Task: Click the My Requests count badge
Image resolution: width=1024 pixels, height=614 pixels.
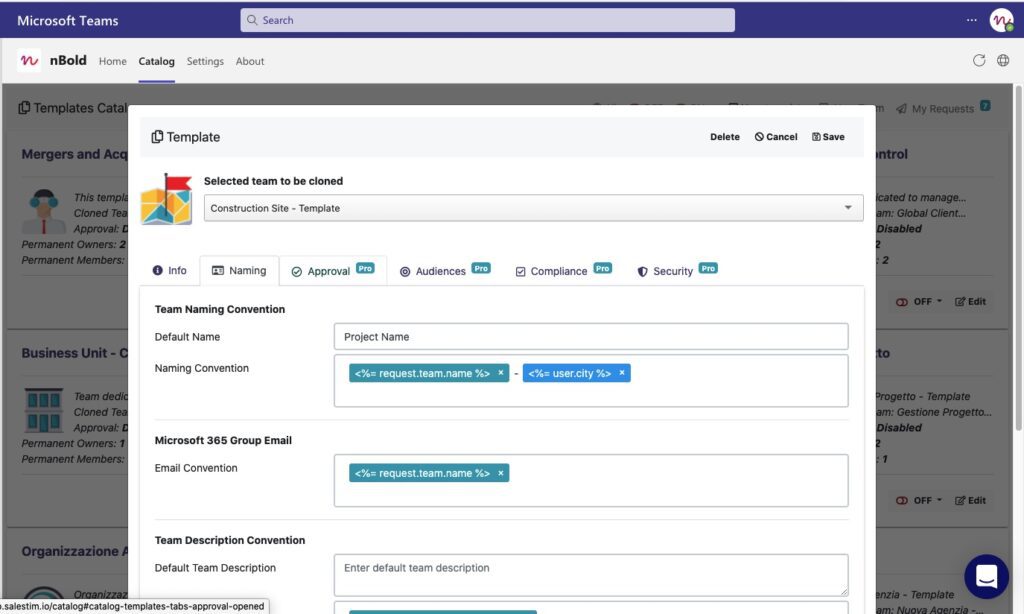Action: 985,106
